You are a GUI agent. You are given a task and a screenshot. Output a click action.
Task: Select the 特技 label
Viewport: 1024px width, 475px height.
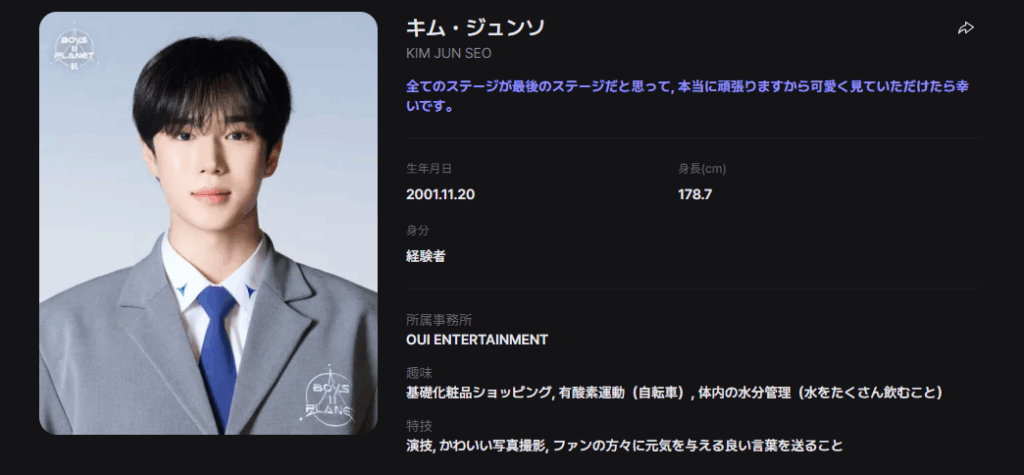pyautogui.click(x=419, y=426)
